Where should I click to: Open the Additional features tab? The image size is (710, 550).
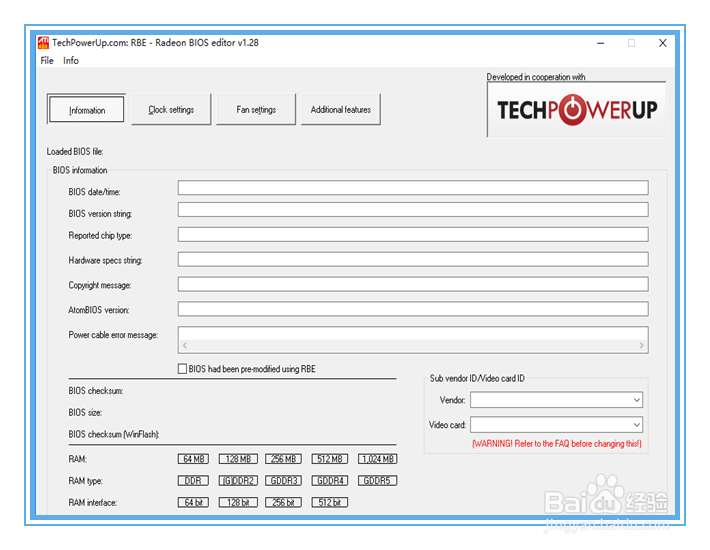(x=341, y=110)
